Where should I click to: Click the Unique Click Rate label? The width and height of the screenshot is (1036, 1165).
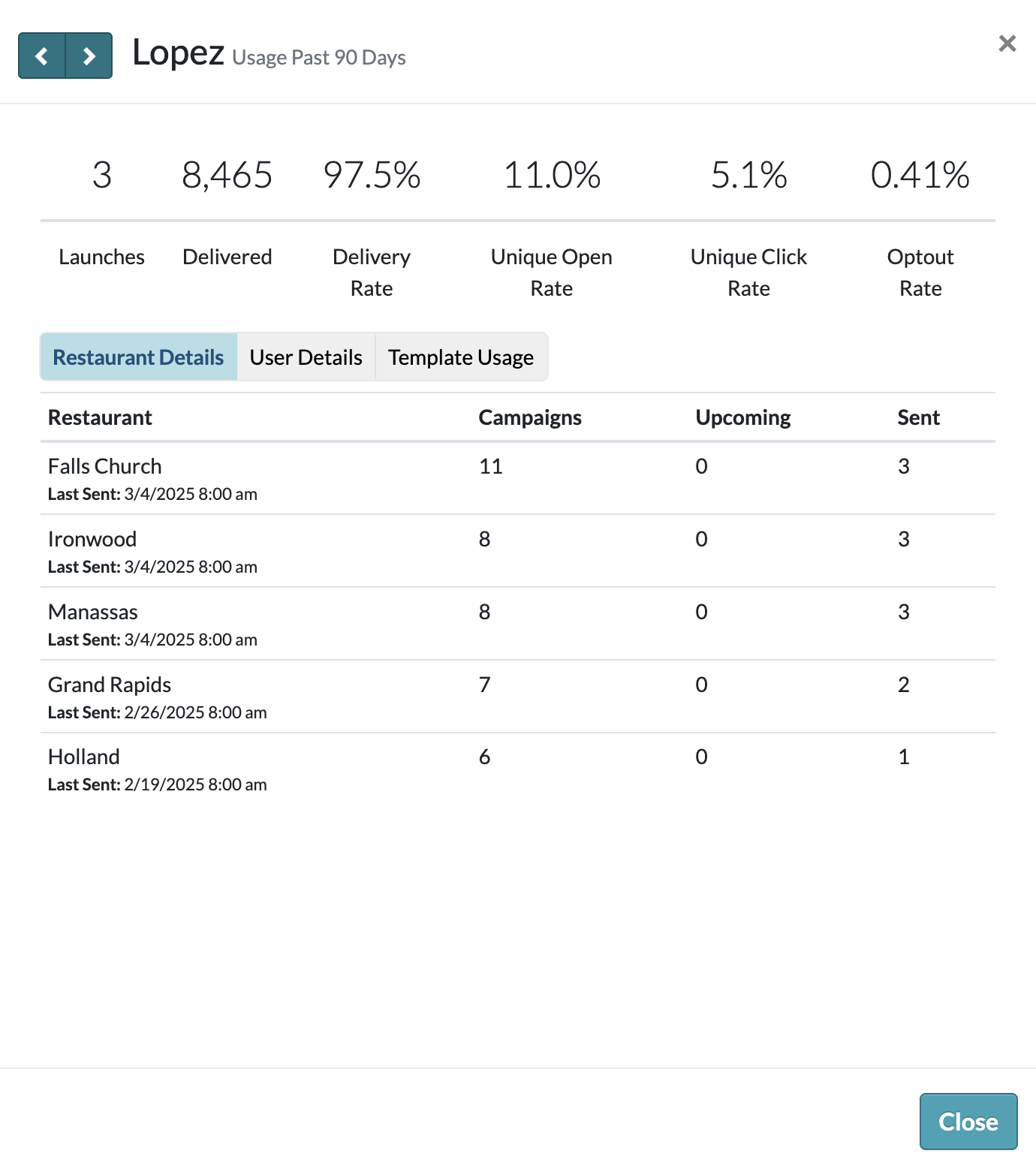749,272
